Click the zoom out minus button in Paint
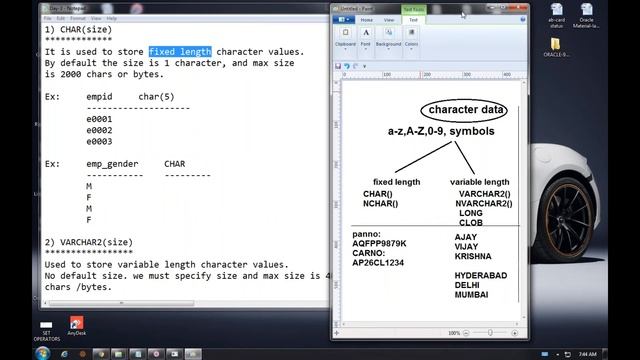The height and width of the screenshot is (360, 640). (466, 333)
